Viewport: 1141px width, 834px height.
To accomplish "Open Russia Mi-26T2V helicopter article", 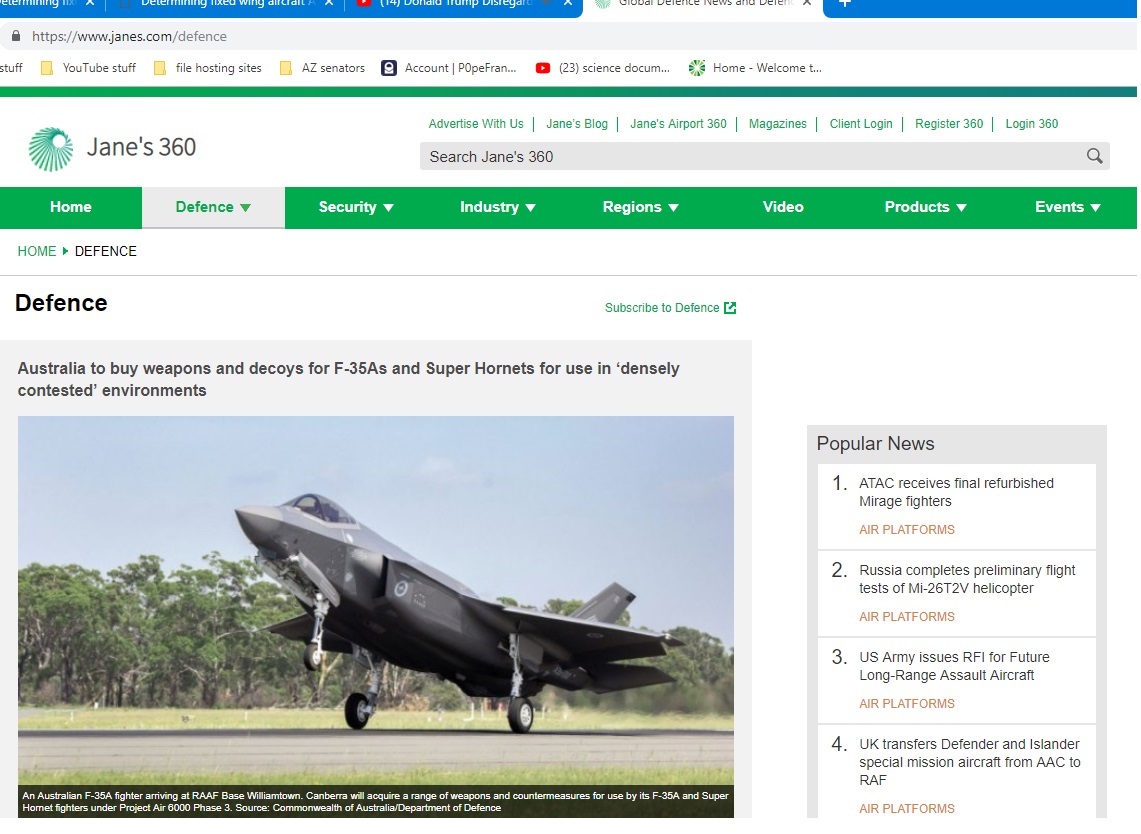I will tap(969, 581).
